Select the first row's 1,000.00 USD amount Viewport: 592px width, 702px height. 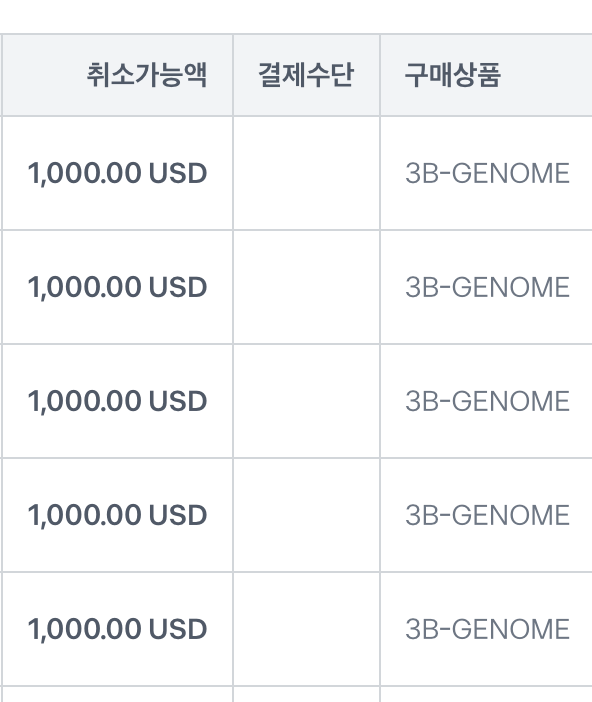[x=117, y=173]
